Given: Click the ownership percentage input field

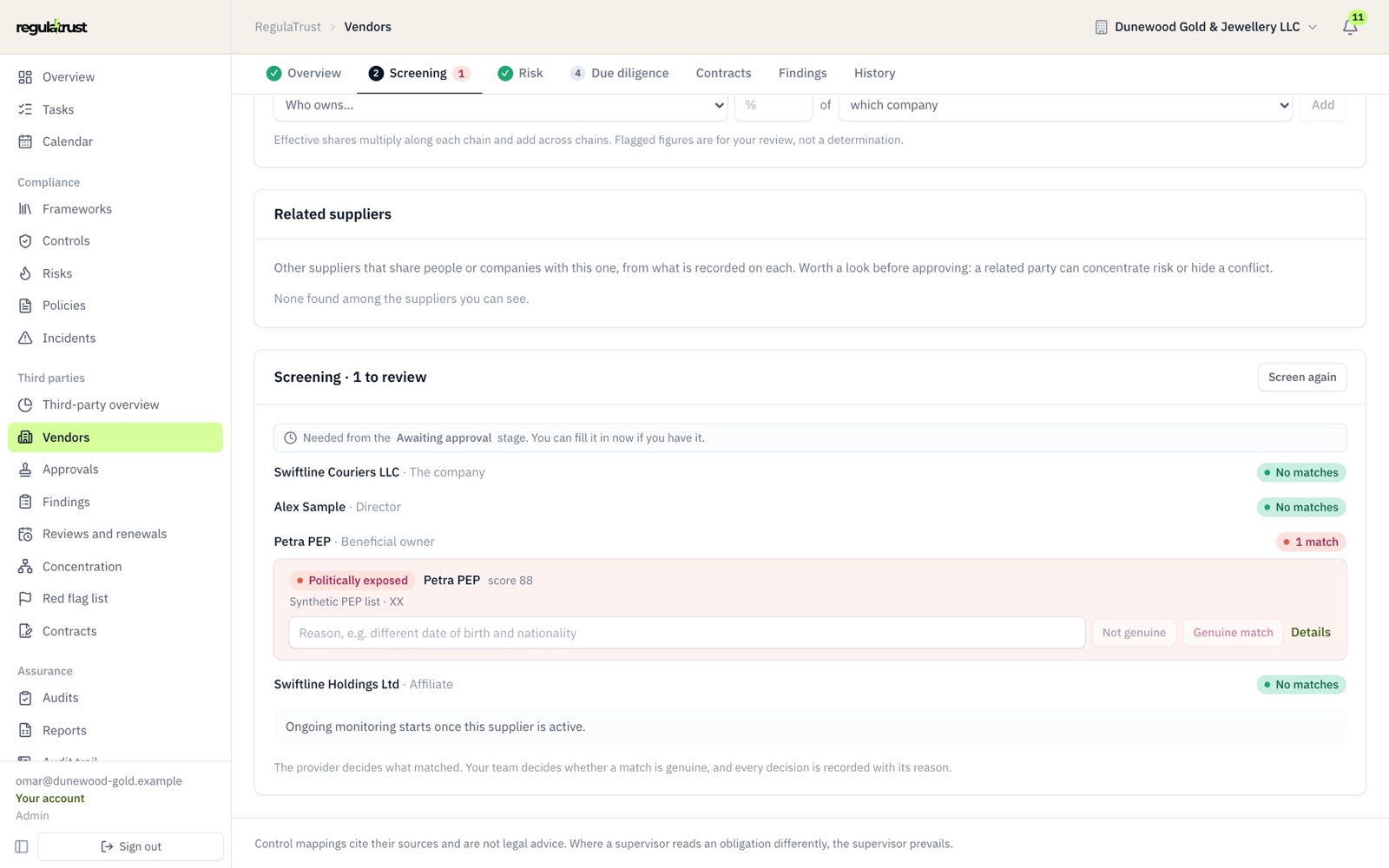Looking at the screenshot, I should pyautogui.click(x=773, y=105).
